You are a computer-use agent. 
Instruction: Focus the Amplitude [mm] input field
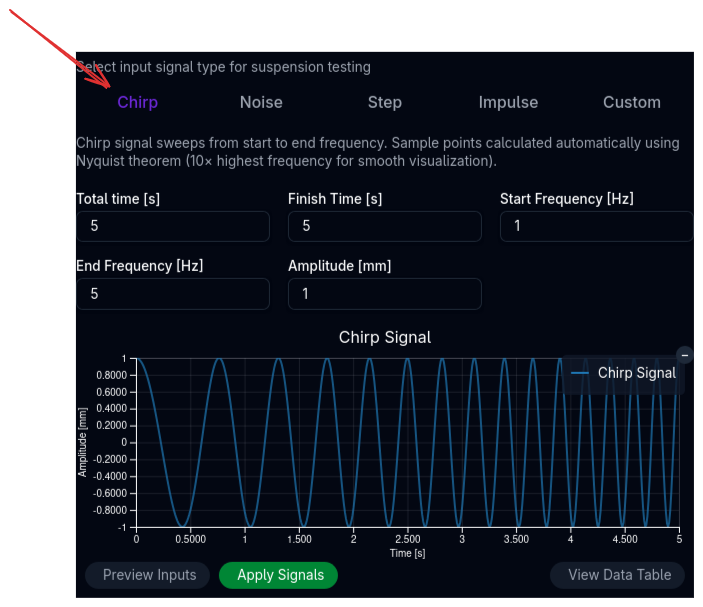point(384,294)
